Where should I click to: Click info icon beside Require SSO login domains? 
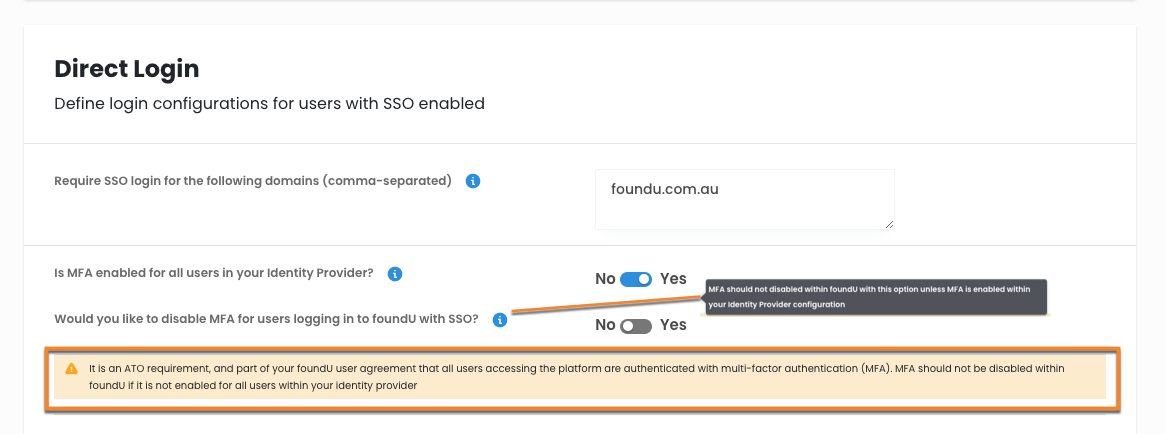[x=474, y=181]
